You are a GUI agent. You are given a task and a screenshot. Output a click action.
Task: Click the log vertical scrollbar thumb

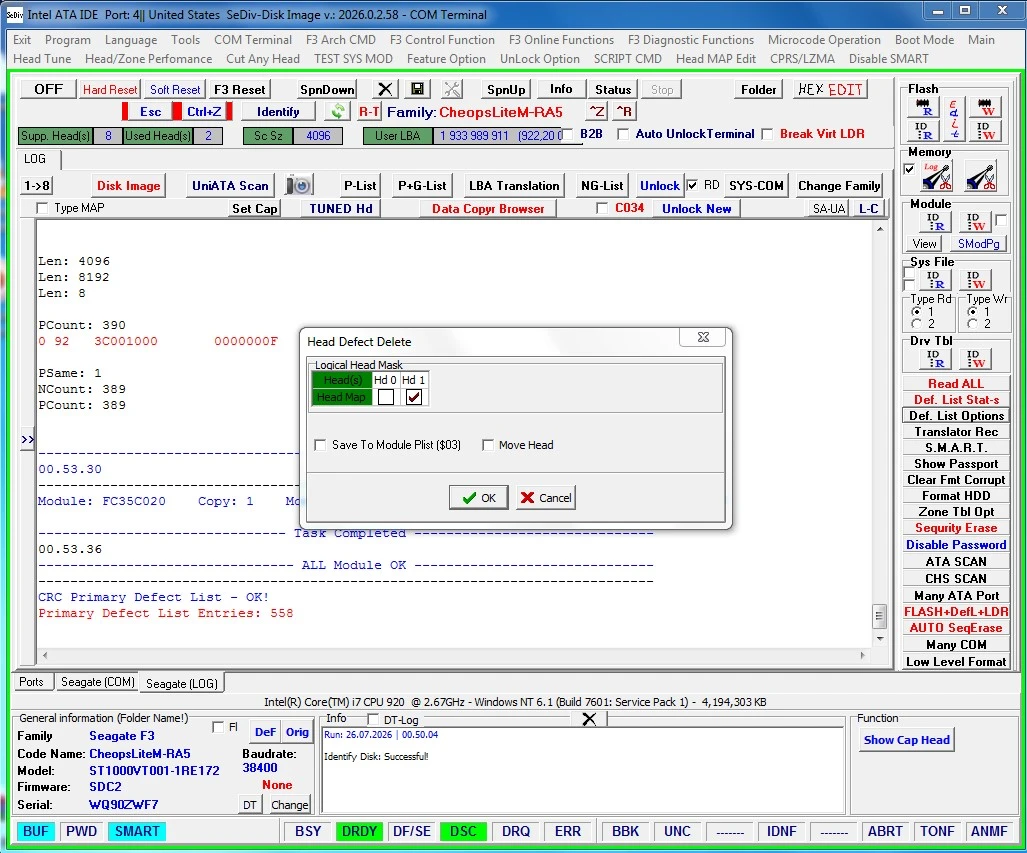click(880, 616)
